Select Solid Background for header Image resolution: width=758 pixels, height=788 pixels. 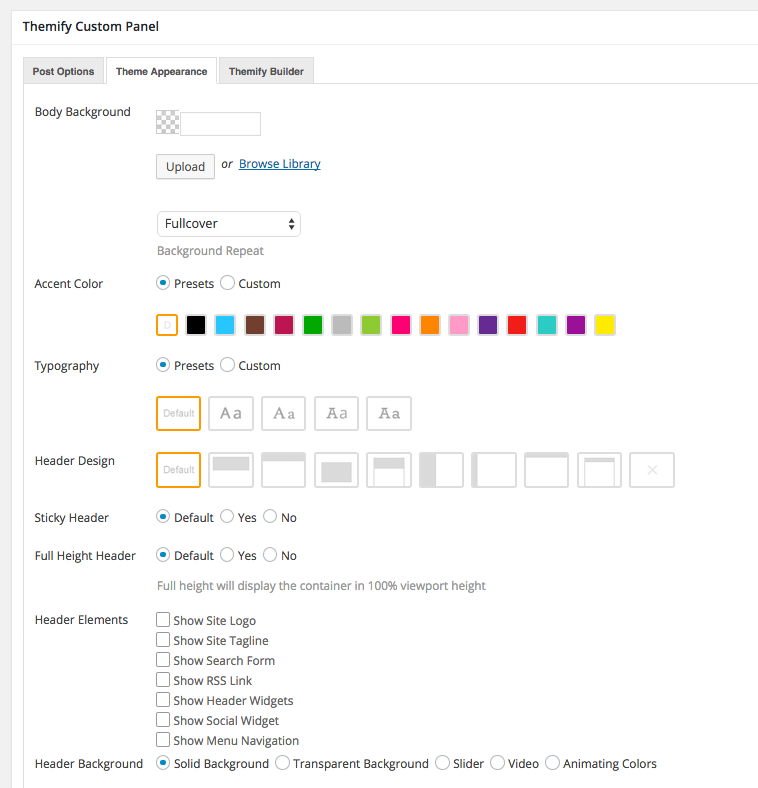tap(163, 762)
